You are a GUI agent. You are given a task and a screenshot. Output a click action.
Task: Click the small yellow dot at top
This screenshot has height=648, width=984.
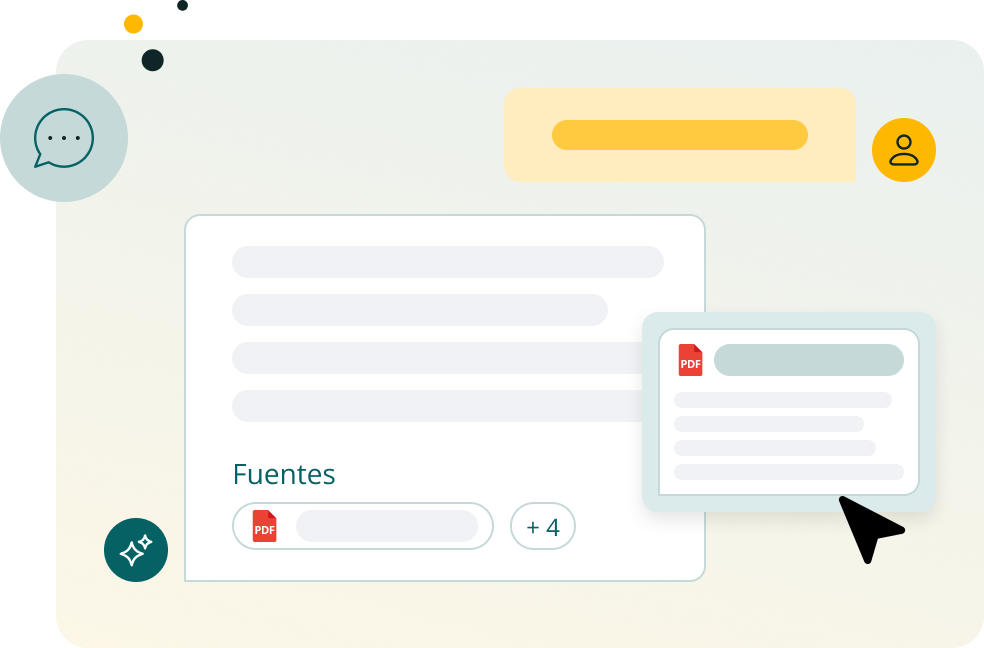click(x=133, y=24)
